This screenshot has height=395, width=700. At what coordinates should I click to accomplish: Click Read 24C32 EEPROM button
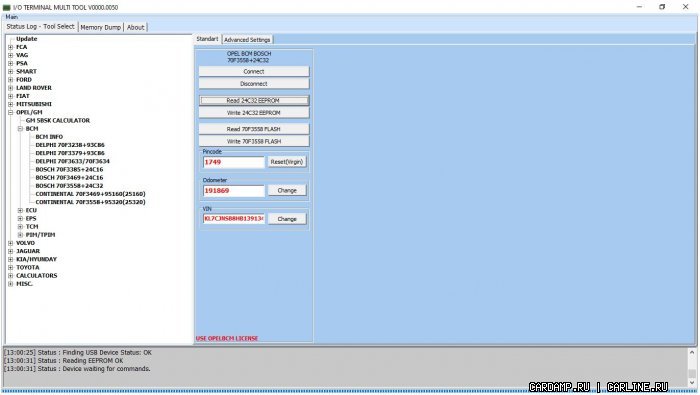[x=254, y=101]
